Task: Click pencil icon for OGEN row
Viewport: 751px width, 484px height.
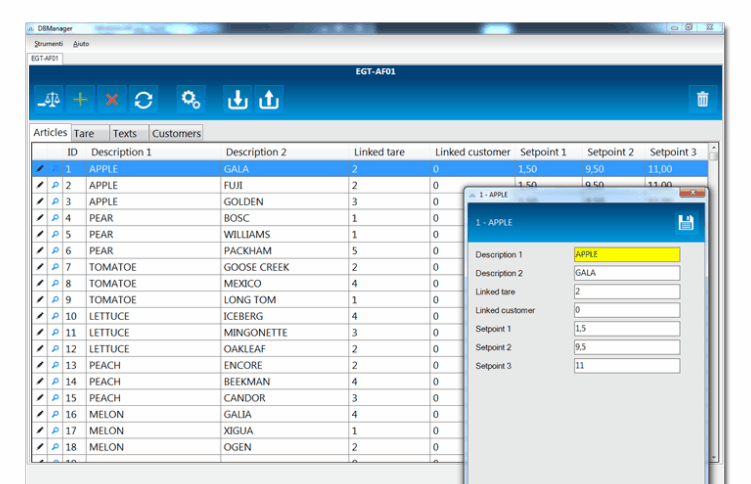Action: (x=40, y=447)
